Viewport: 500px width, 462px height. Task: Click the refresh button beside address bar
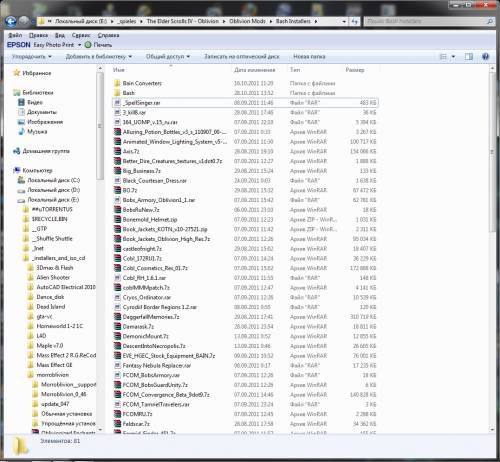(x=354, y=21)
